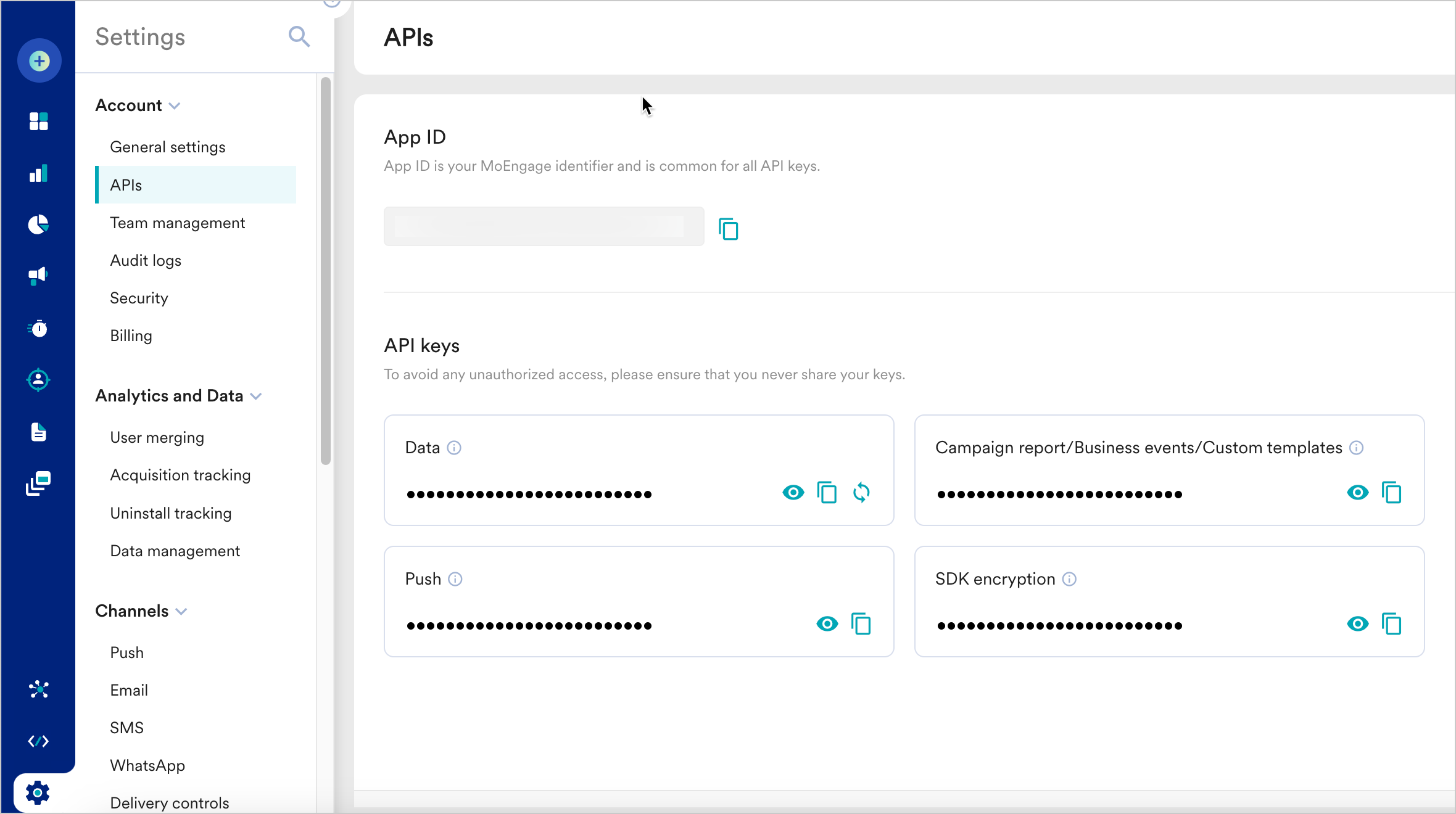
Task: Open the flows stopwatch icon
Action: point(38,328)
